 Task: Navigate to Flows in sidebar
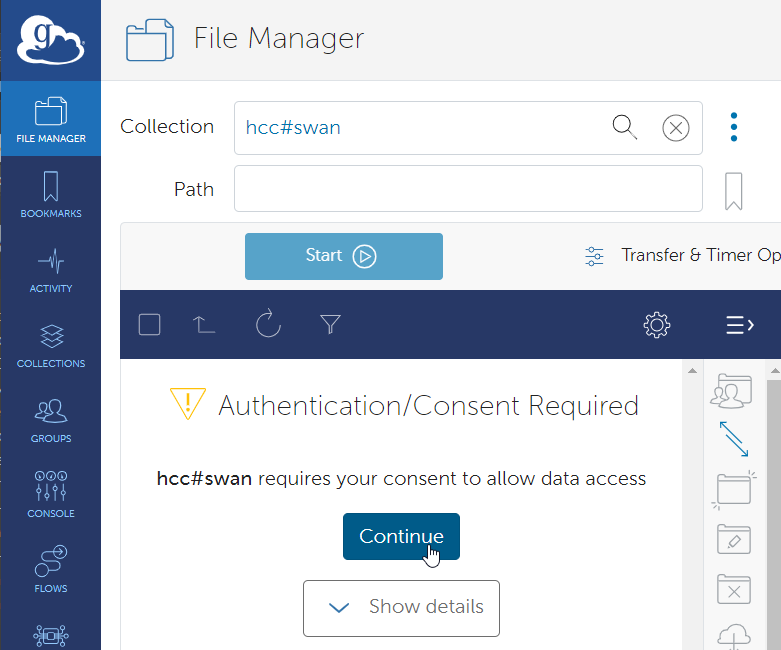coord(50,568)
